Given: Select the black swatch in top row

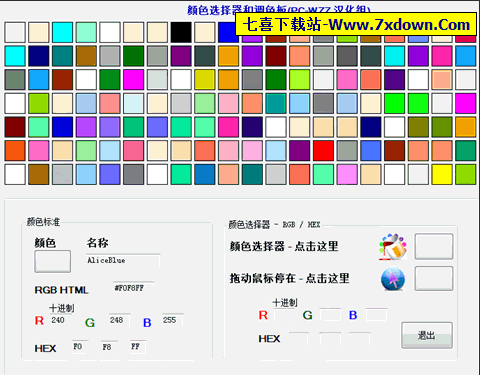Looking at the screenshot, I should (x=181, y=32).
